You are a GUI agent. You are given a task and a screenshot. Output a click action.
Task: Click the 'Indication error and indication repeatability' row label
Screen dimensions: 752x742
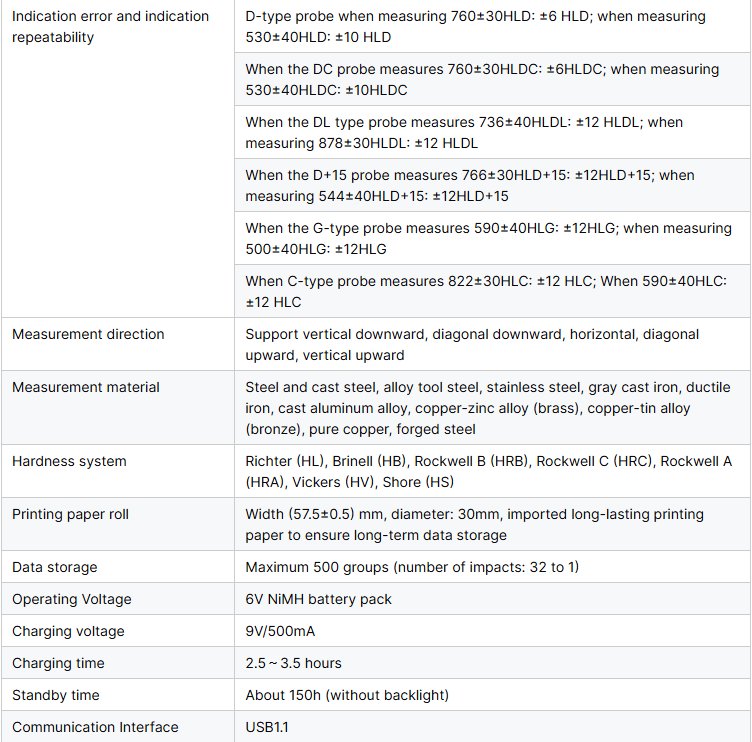click(x=110, y=27)
